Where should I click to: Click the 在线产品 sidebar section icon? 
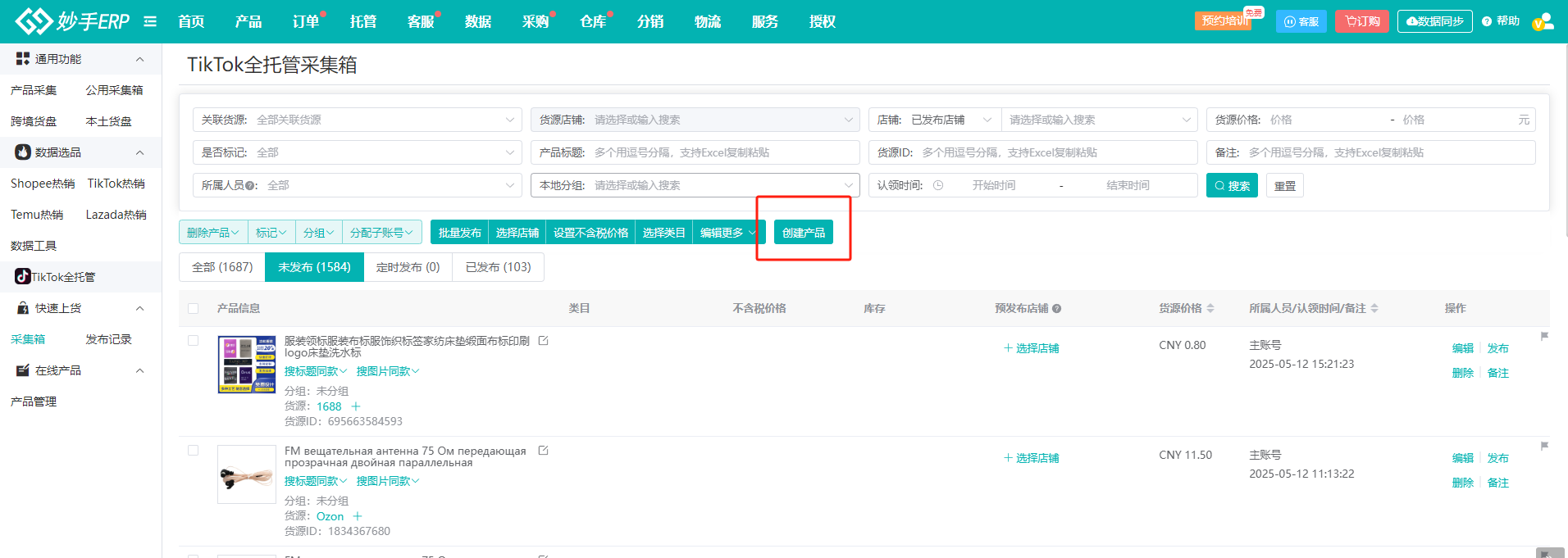tap(23, 370)
